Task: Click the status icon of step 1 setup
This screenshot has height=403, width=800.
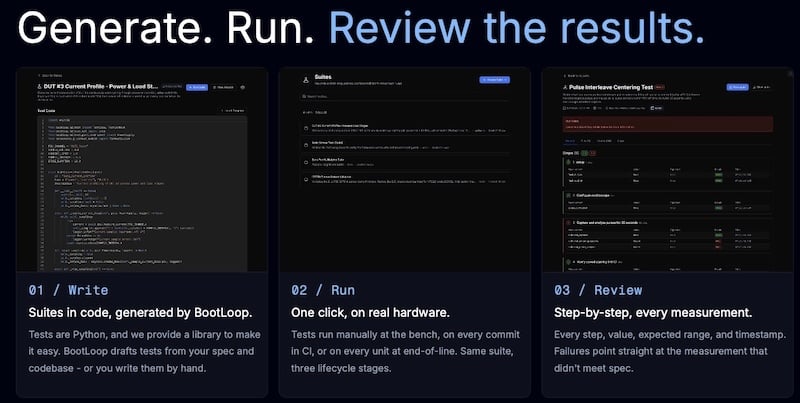Action: click(x=568, y=162)
